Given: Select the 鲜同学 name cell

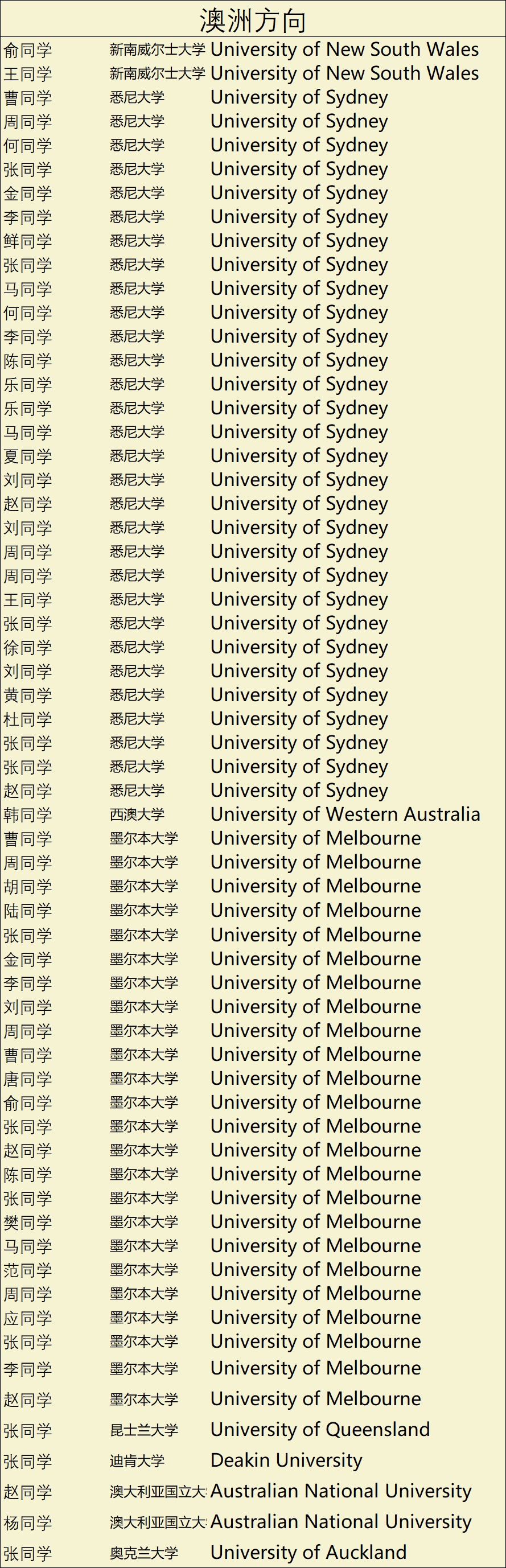Looking at the screenshot, I should pos(28,242).
